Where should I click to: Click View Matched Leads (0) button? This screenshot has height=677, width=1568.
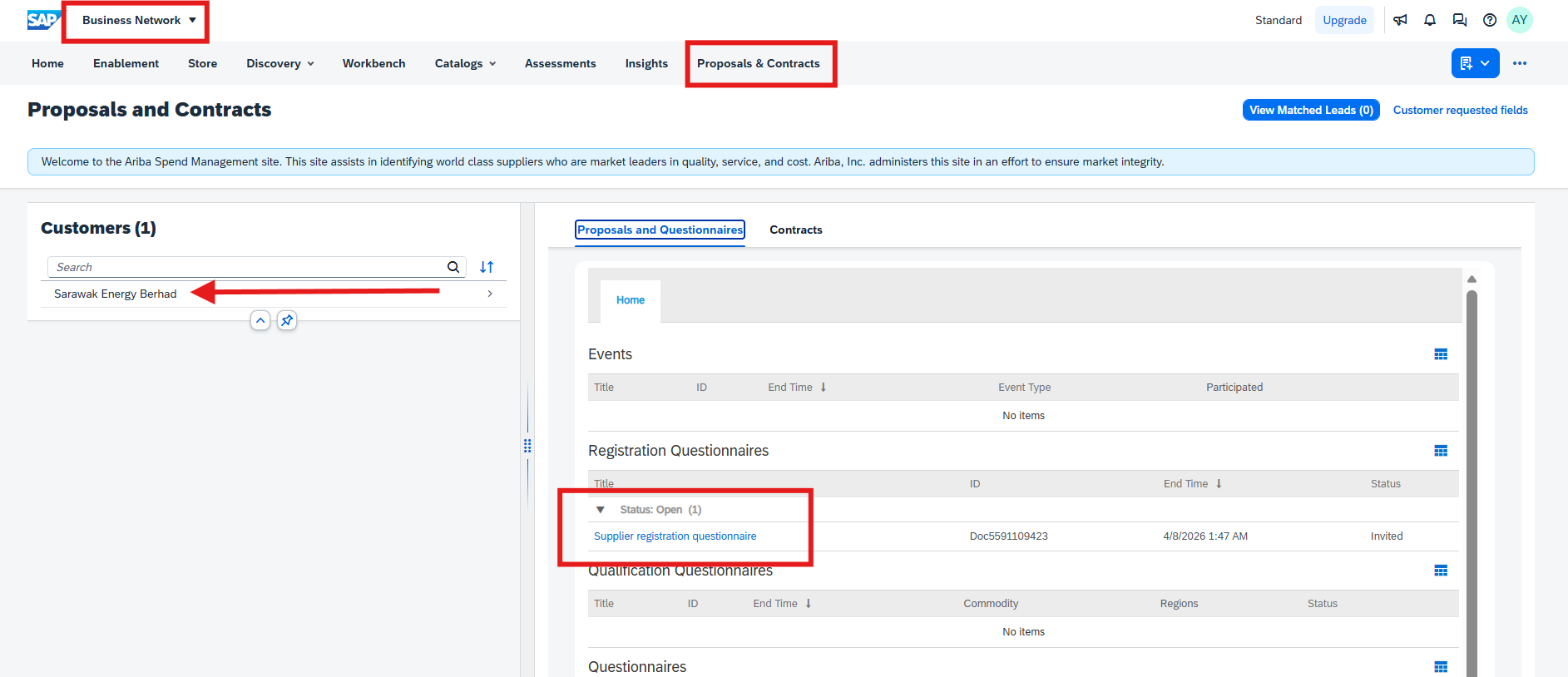pyautogui.click(x=1311, y=110)
